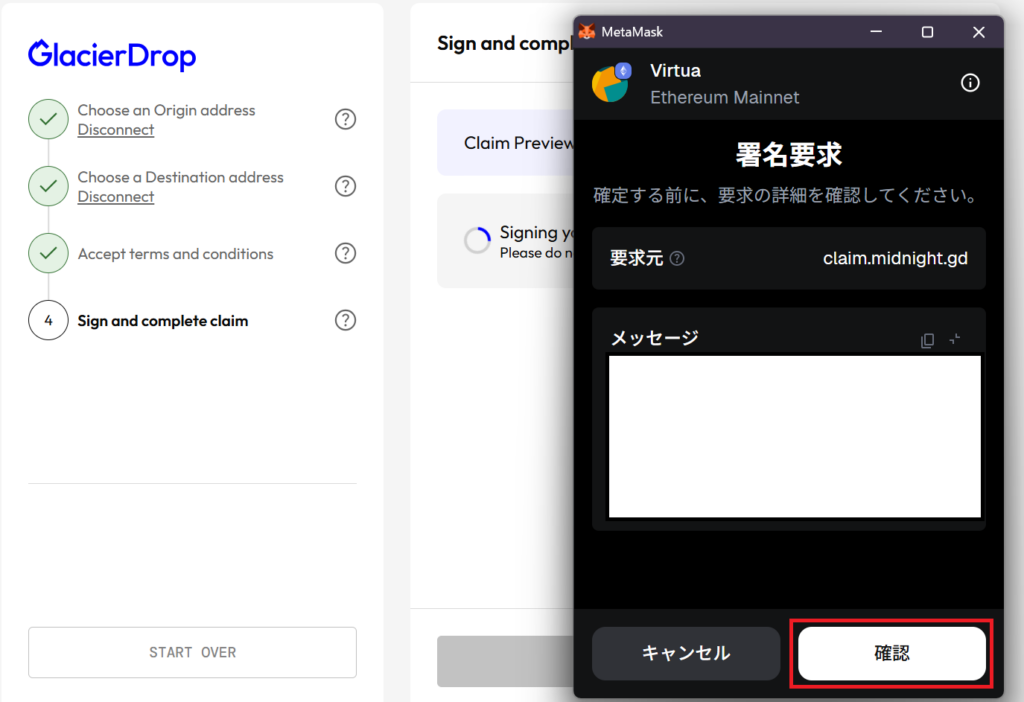Click the メッセージ section label
1024x702 pixels.
[654, 338]
